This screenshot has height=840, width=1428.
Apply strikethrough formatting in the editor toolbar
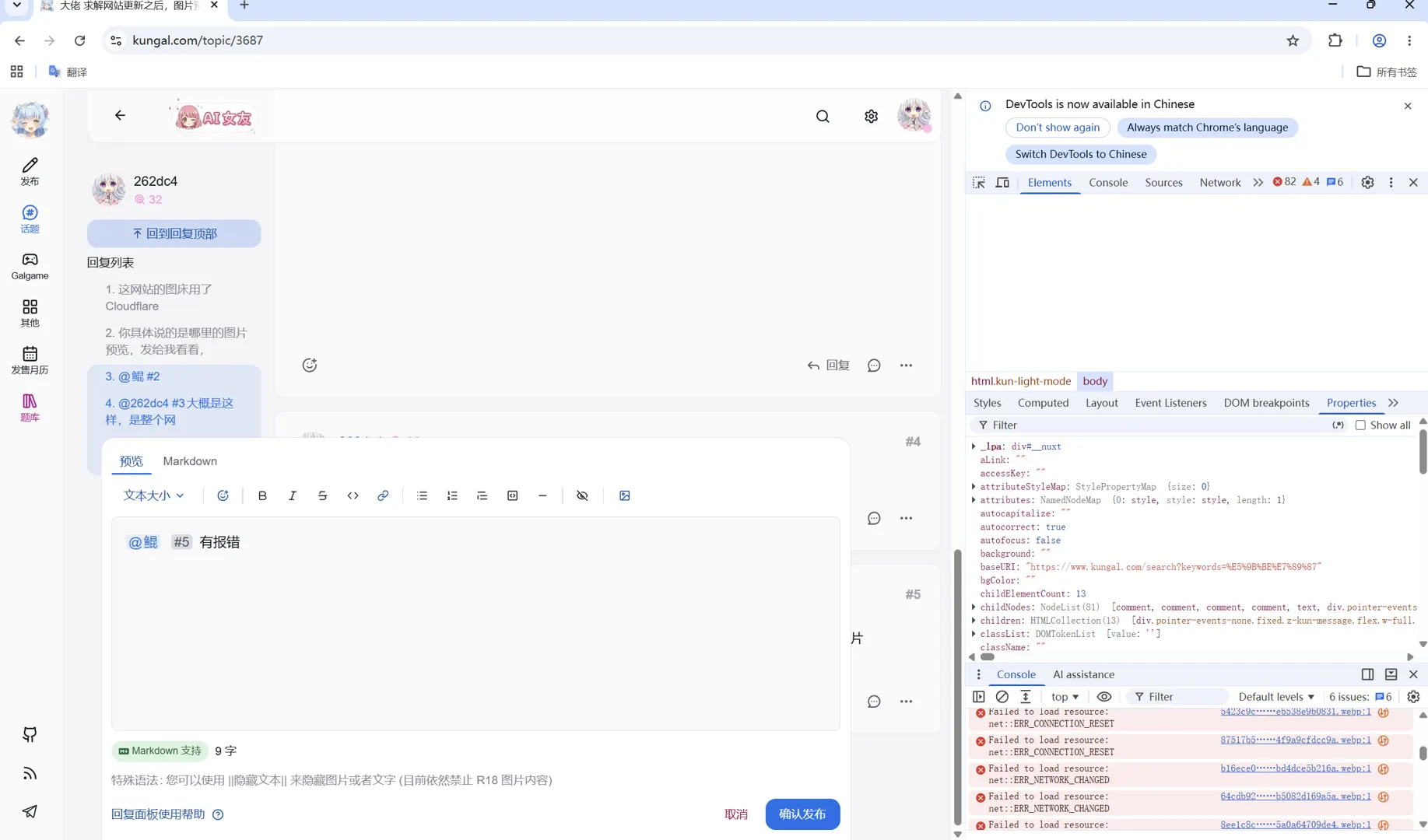(x=322, y=495)
